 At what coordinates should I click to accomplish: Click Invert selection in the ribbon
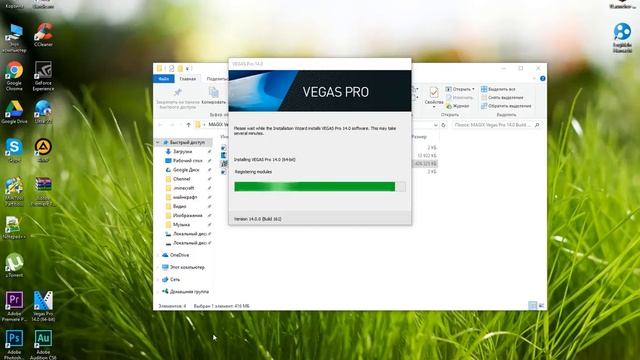(x=506, y=106)
